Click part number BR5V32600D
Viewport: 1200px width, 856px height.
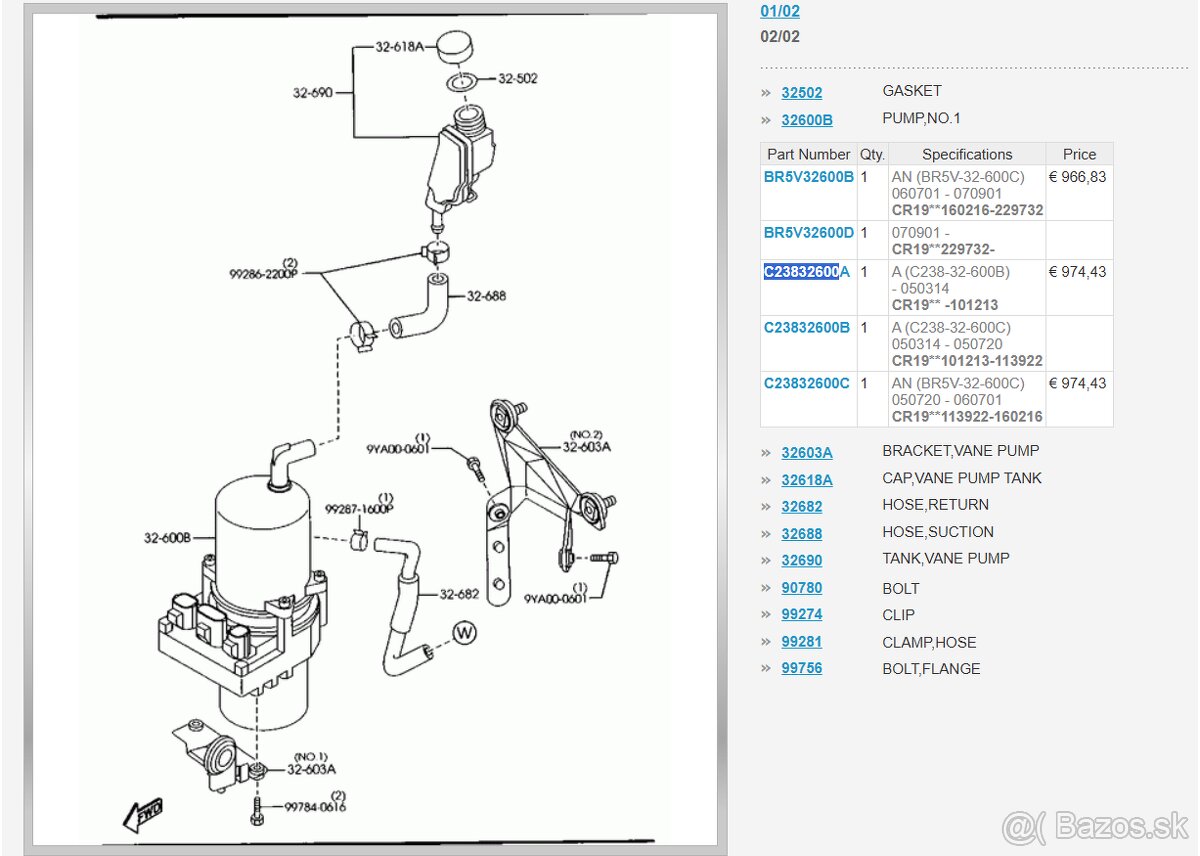(x=808, y=233)
